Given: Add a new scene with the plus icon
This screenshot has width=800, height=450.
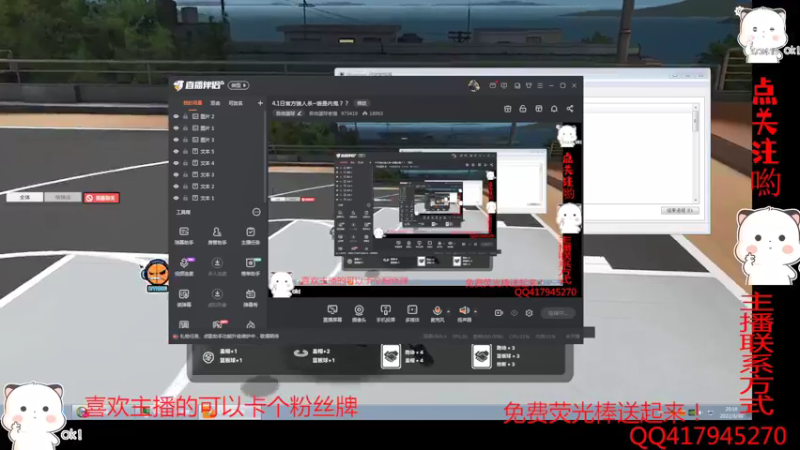Looking at the screenshot, I should [x=260, y=103].
